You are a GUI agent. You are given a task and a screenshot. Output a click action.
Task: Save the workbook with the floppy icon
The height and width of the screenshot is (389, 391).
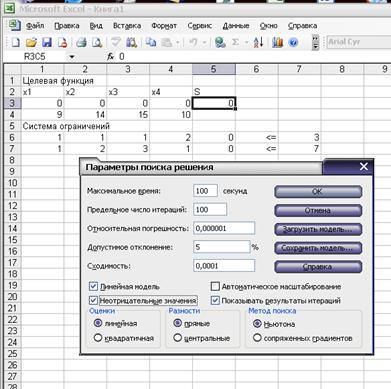pyautogui.click(x=47, y=43)
